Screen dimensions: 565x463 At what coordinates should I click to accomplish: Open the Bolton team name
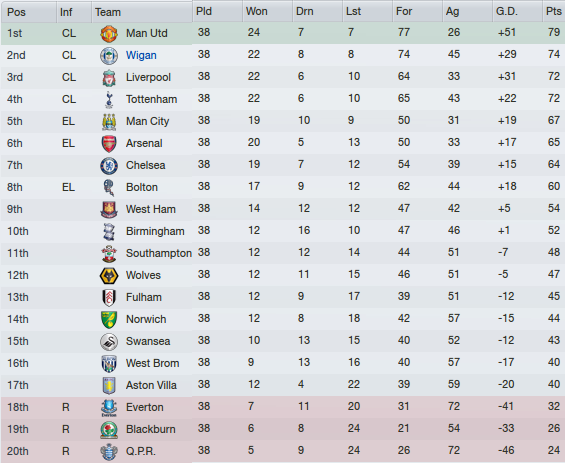tap(142, 187)
